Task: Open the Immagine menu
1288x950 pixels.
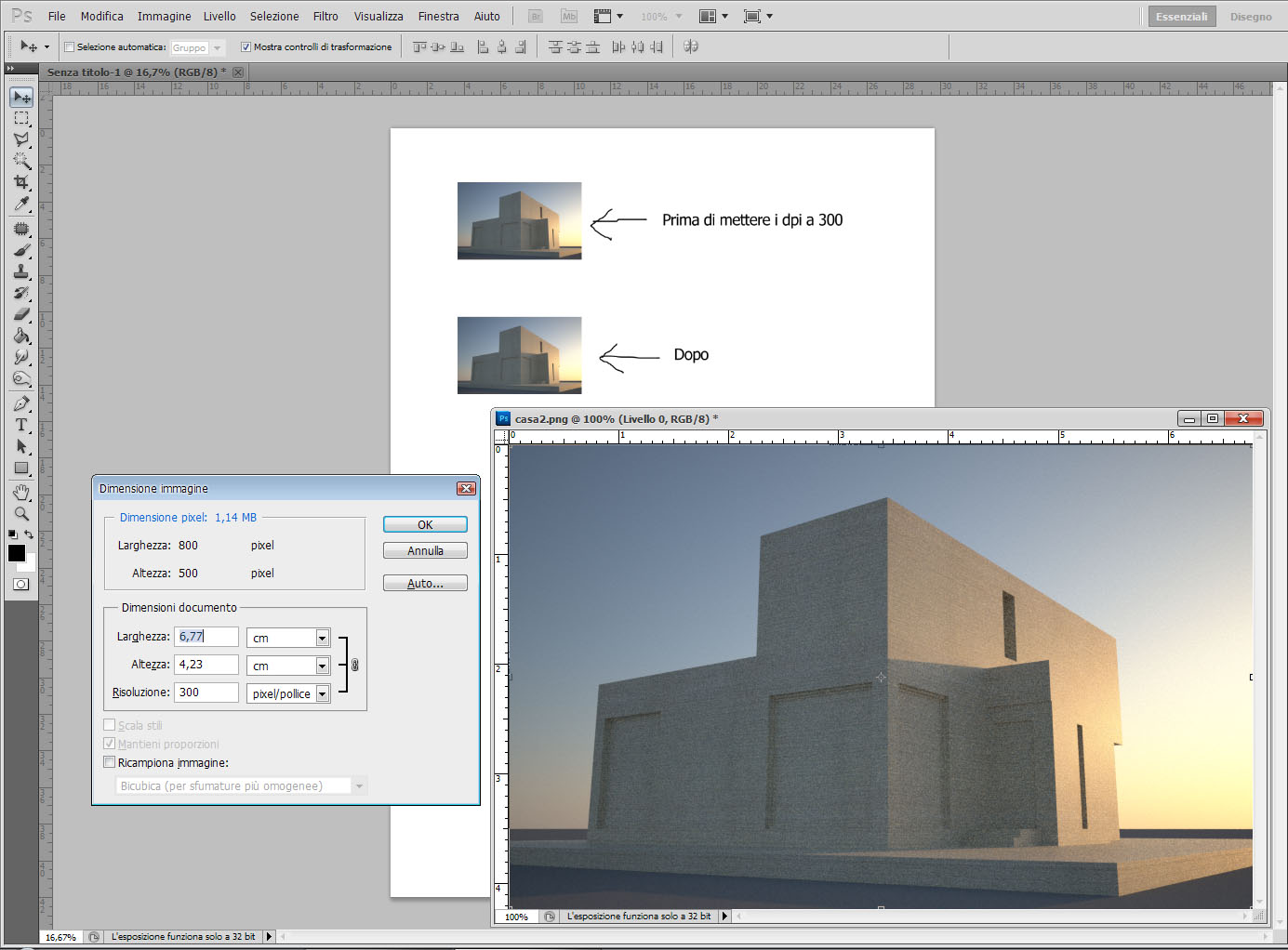Action: pos(164,17)
